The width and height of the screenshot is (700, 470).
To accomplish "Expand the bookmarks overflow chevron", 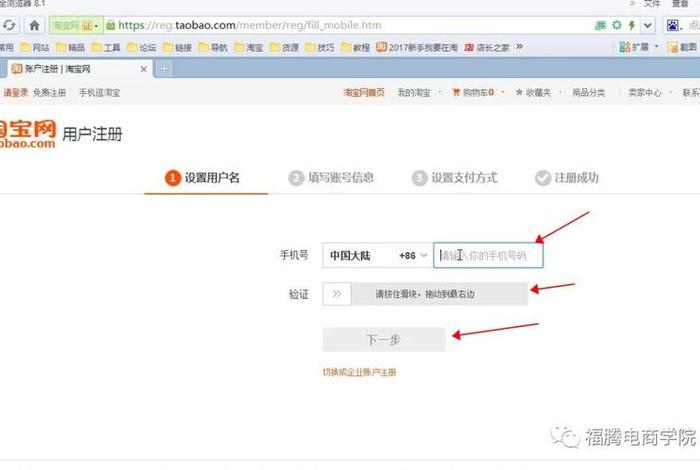I will tap(519, 46).
